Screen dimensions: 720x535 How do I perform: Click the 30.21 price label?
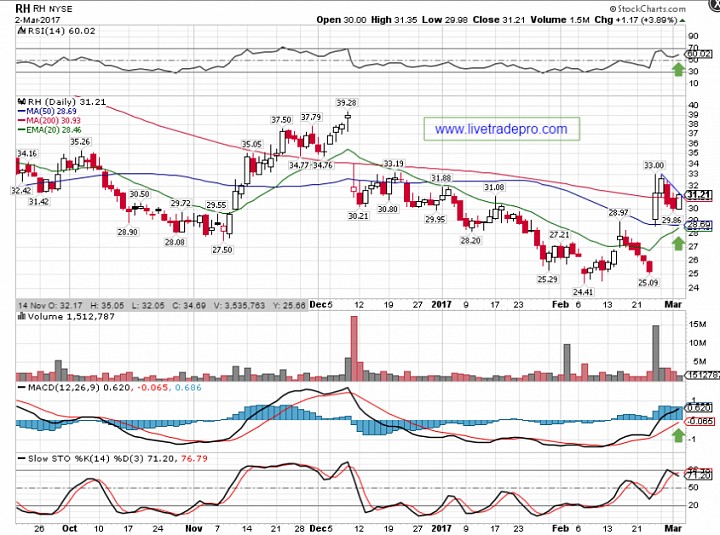click(358, 216)
